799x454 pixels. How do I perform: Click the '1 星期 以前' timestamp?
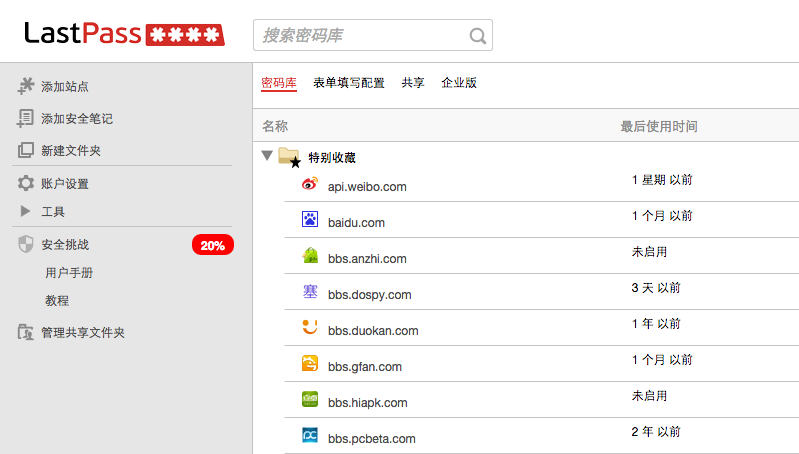pos(662,180)
